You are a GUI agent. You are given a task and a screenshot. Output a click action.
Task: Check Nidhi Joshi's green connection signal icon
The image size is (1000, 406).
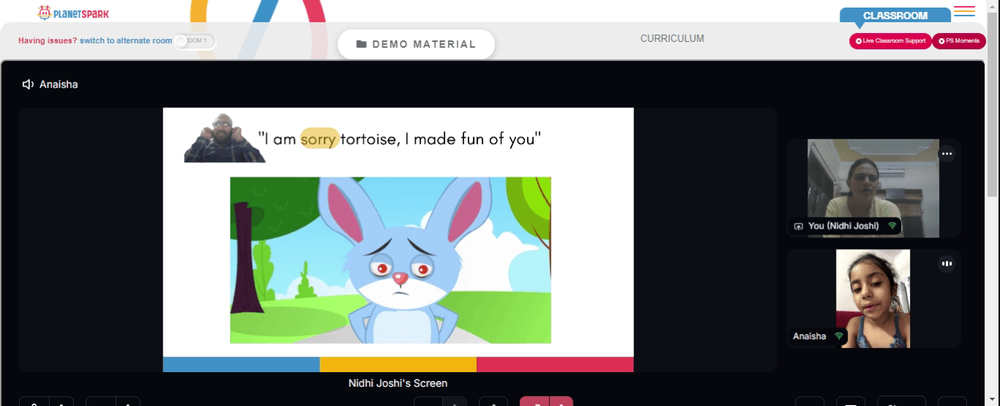[892, 226]
